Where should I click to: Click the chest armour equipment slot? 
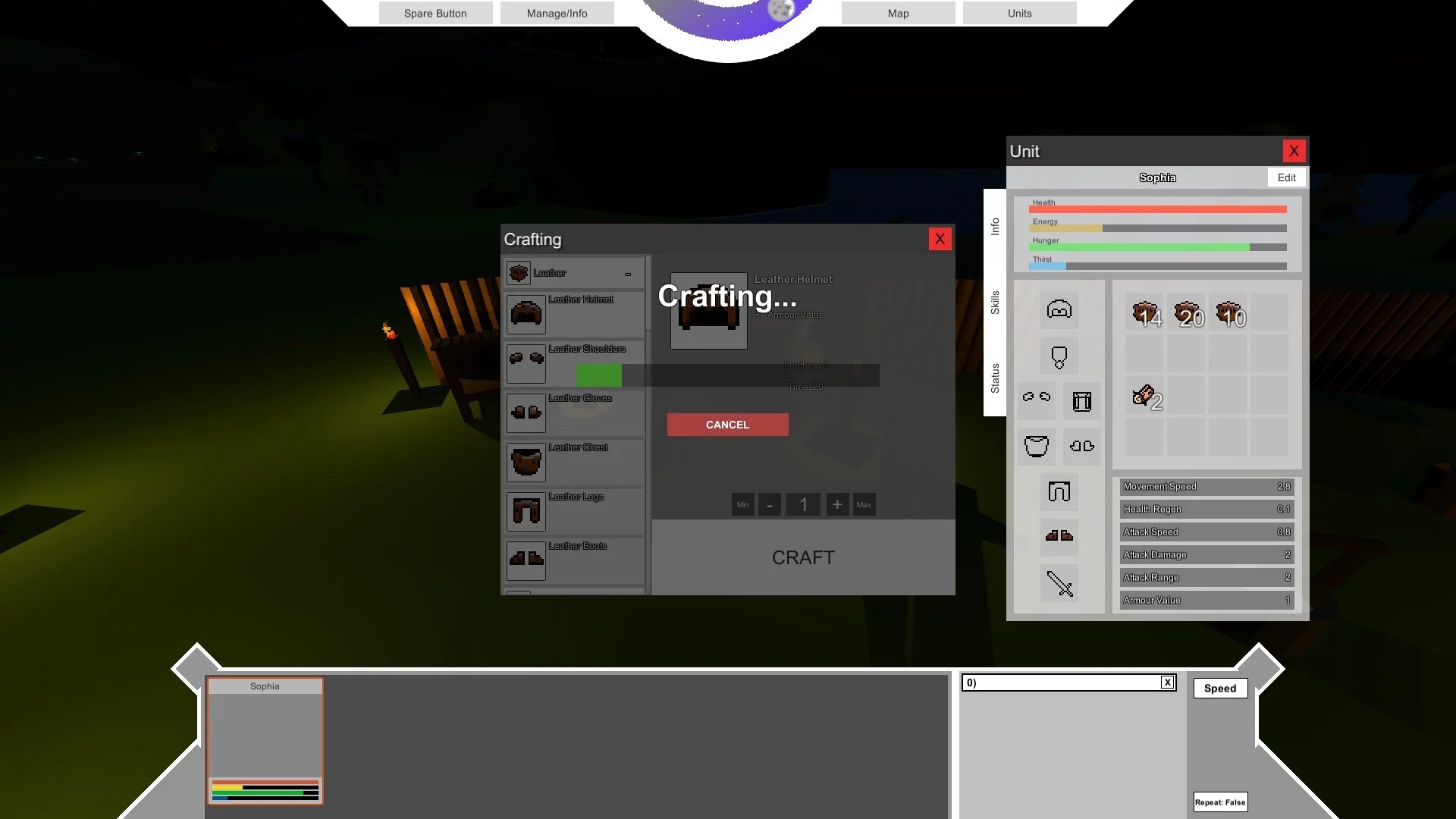pyautogui.click(x=1037, y=446)
